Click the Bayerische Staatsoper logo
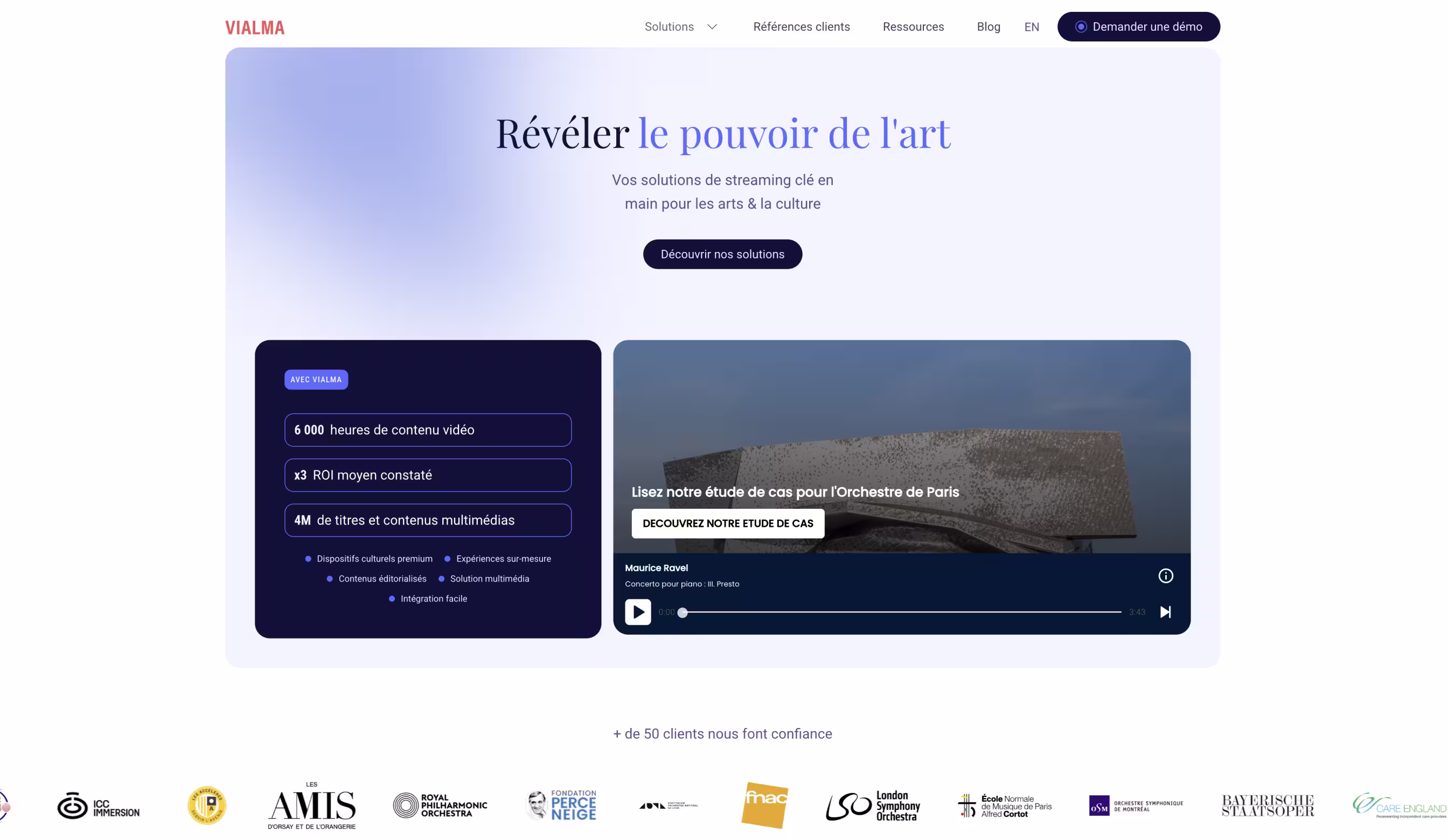 1266,804
